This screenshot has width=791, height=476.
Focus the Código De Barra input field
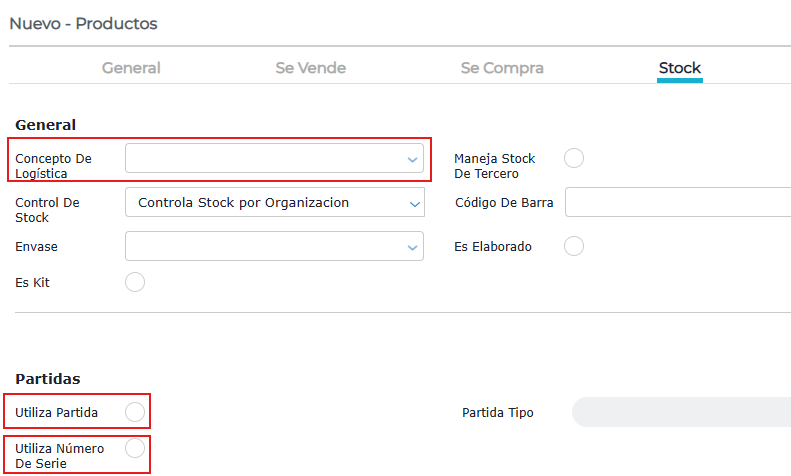pos(677,203)
